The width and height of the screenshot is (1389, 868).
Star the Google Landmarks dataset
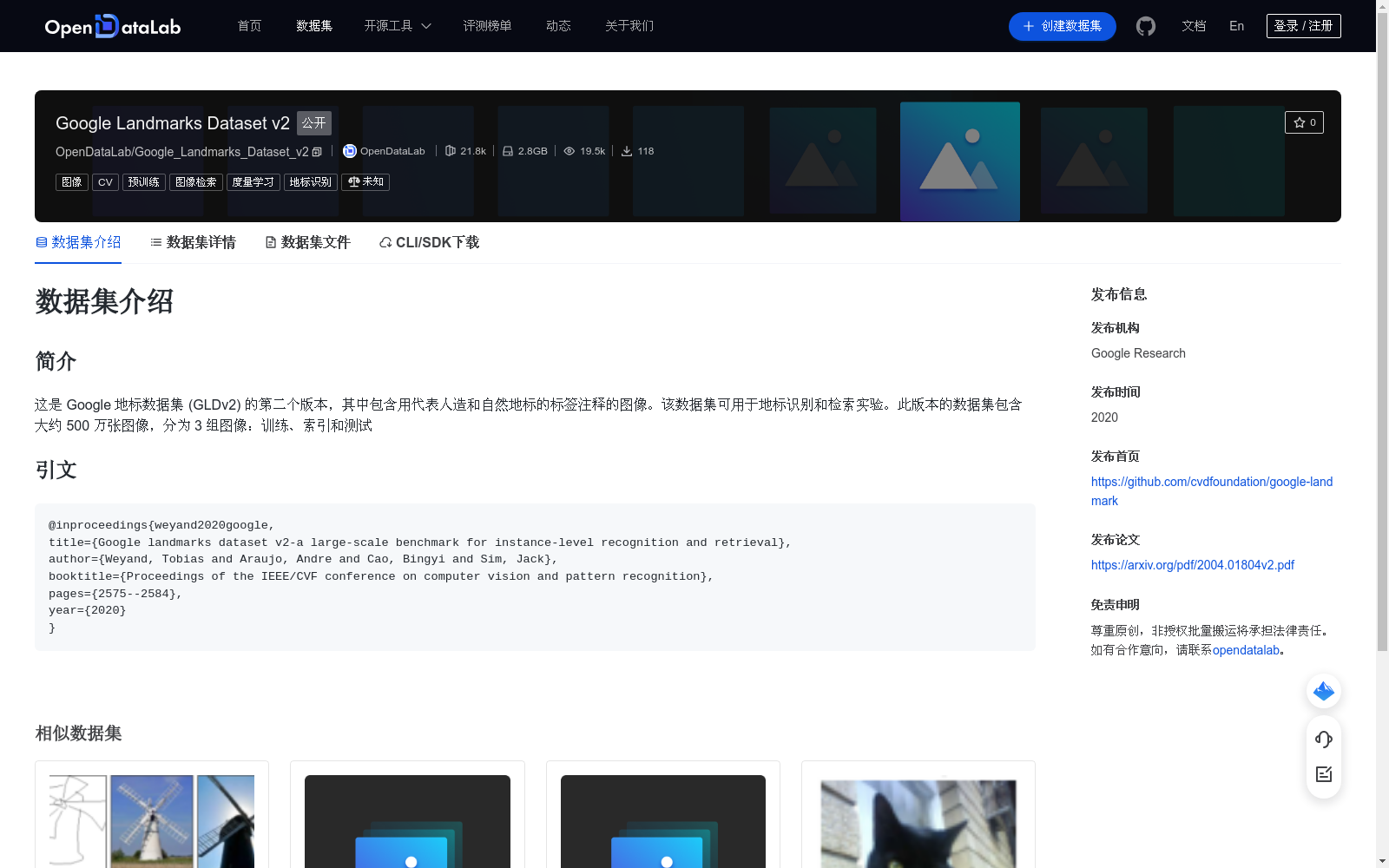coord(1304,122)
